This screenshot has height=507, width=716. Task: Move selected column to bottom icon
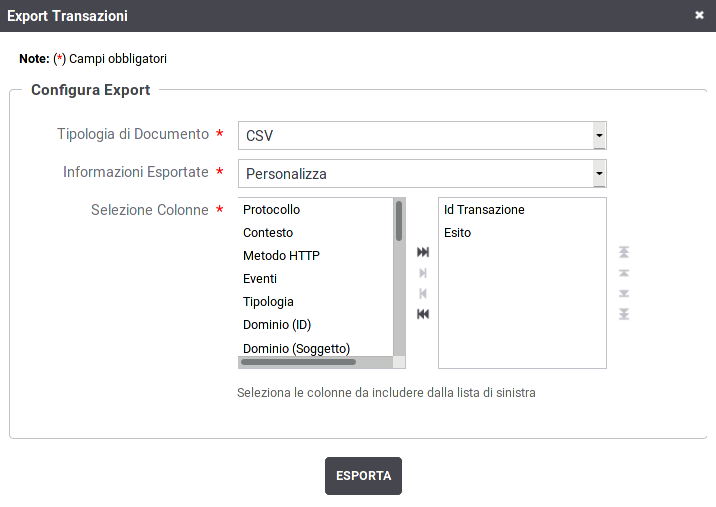point(624,314)
